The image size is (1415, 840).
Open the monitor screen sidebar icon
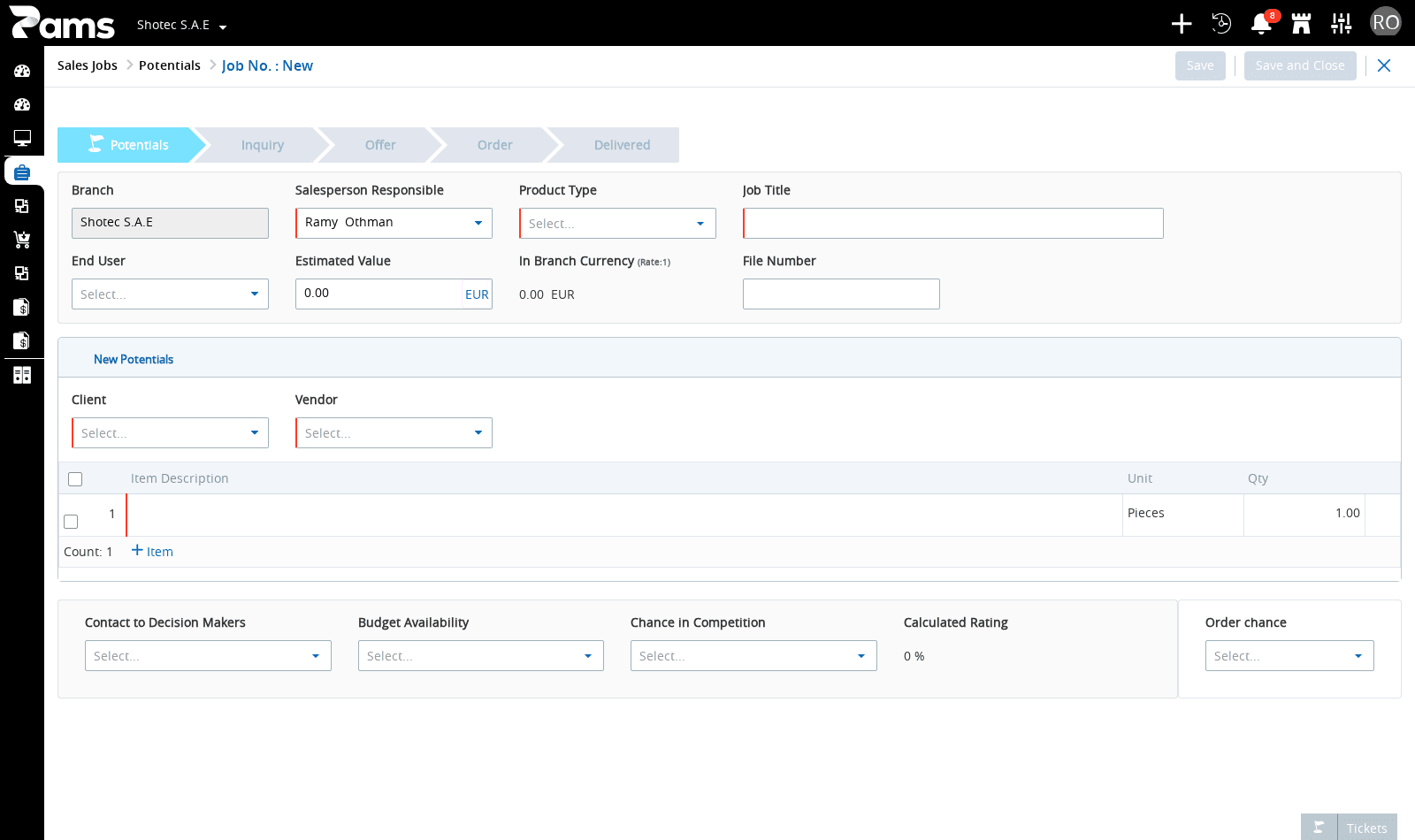tap(22, 138)
